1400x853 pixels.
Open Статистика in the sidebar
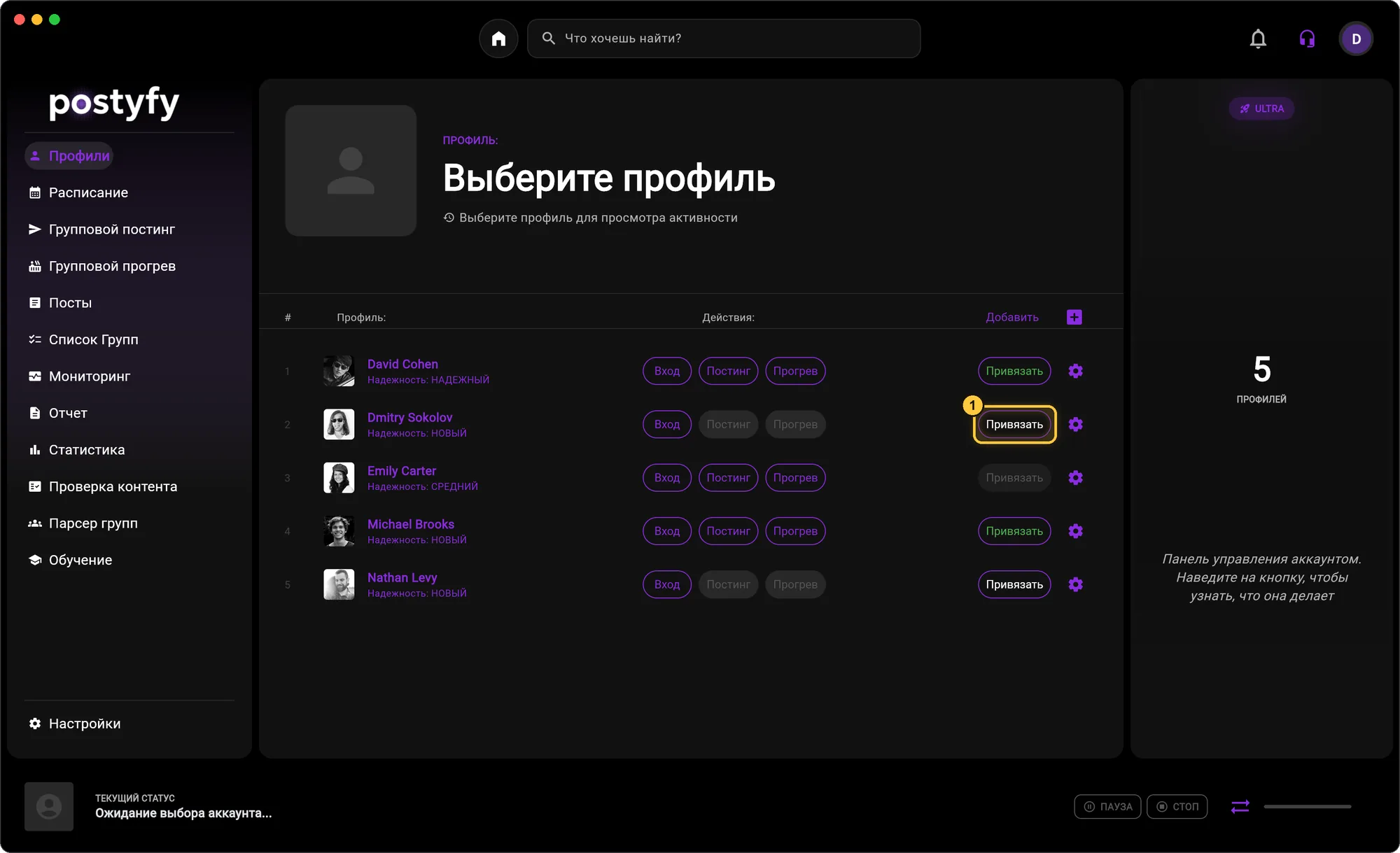(77, 449)
